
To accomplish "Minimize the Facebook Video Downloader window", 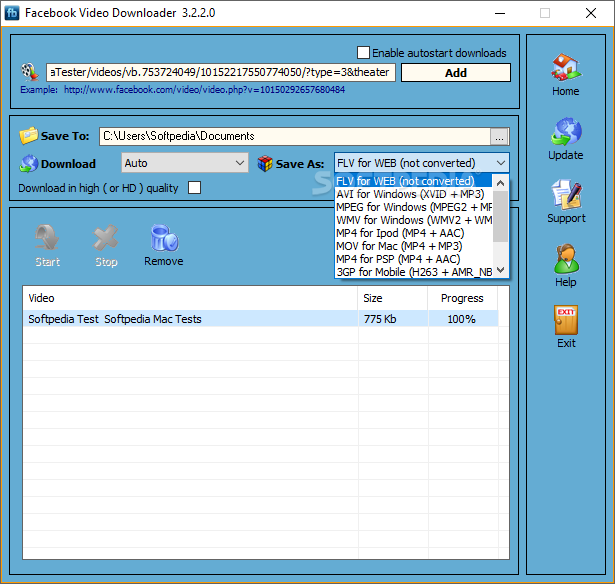I will 500,13.
